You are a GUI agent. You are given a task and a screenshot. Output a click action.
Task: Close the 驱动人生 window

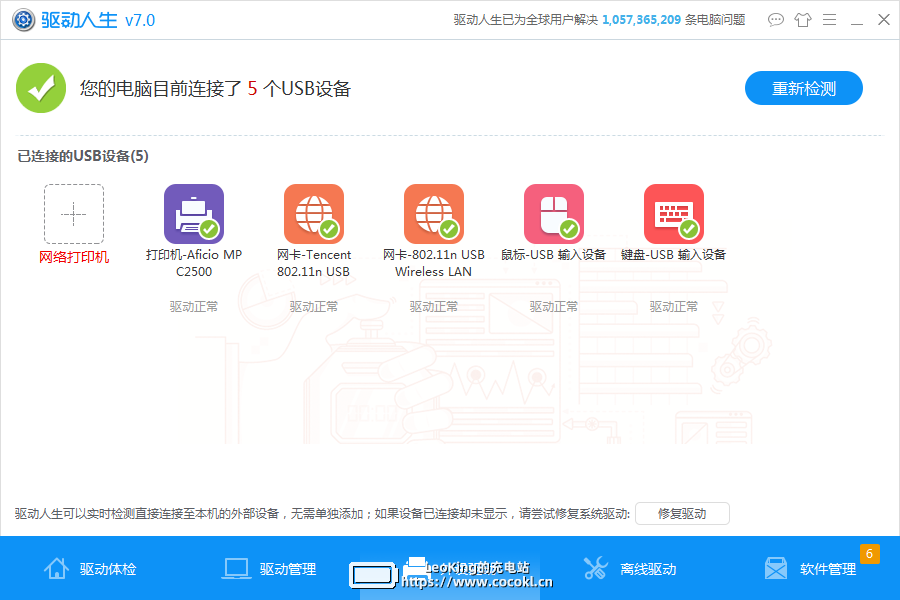click(x=884, y=20)
